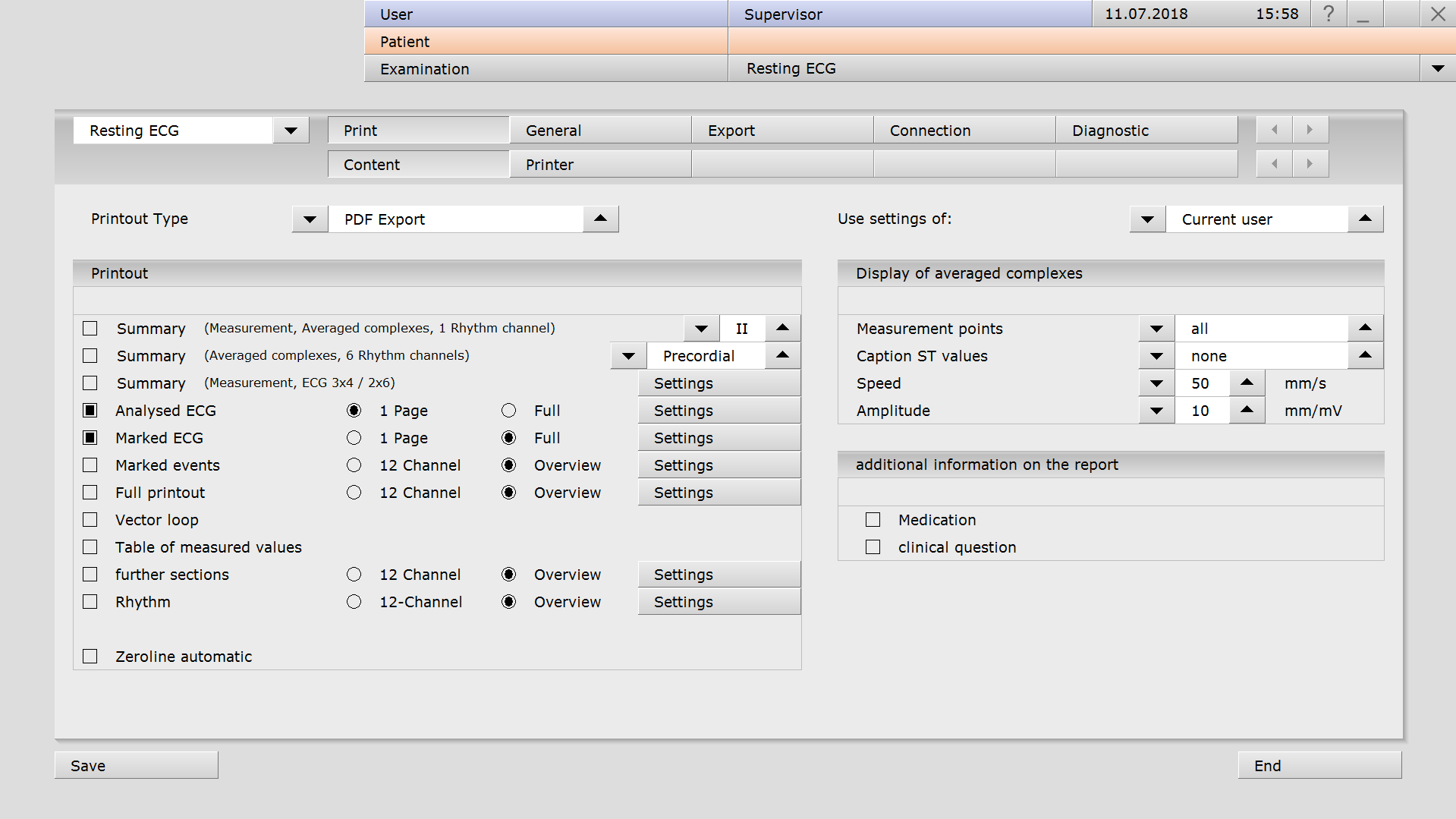Viewport: 1456px width, 819px height.
Task: Select 12 Channel for further sections
Action: [354, 575]
